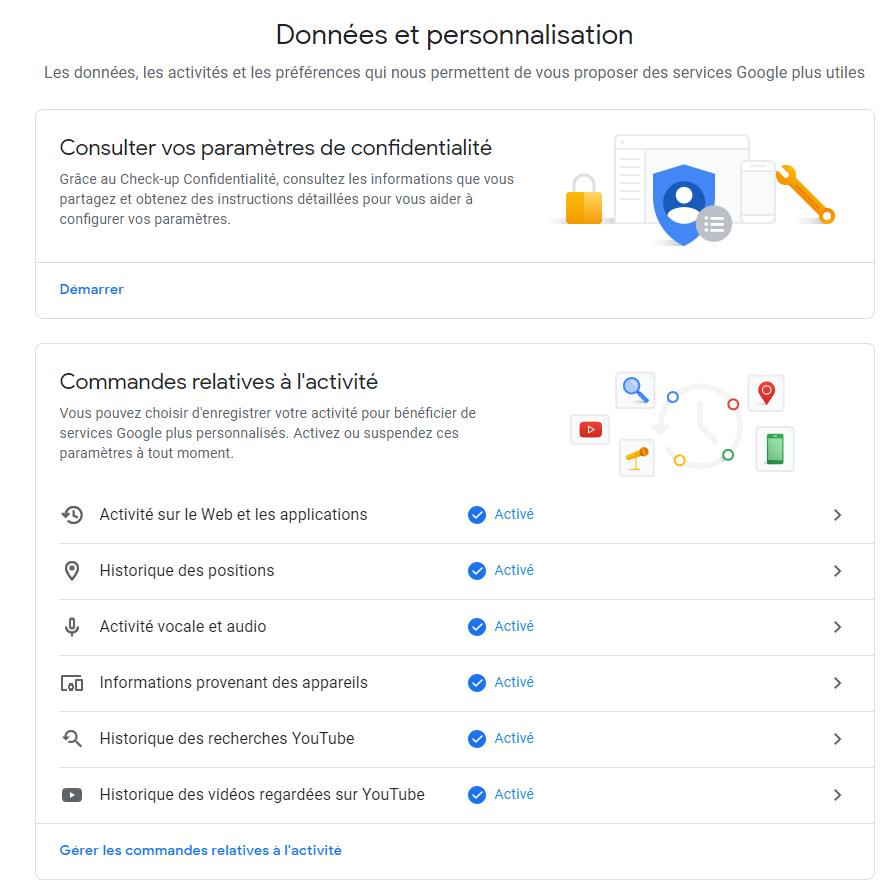This screenshot has width=893, height=893.
Task: Disable Activité sur le Web et les applications
Action: coord(838,514)
